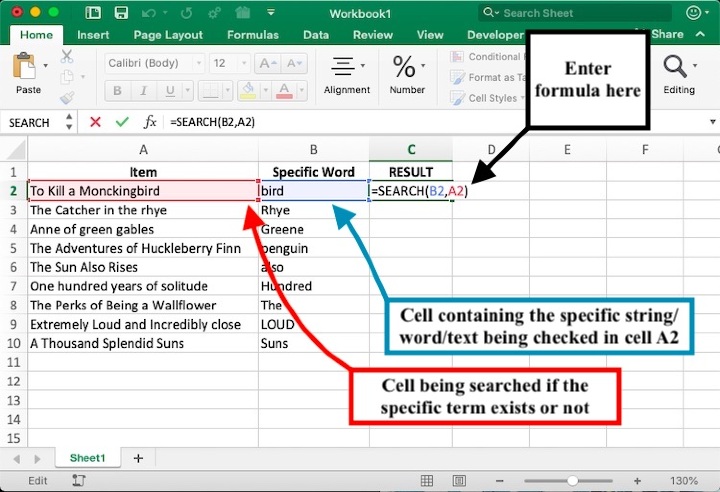Viewport: 720px width, 492px height.
Task: Open the Developer ribbon tab
Action: 495,35
